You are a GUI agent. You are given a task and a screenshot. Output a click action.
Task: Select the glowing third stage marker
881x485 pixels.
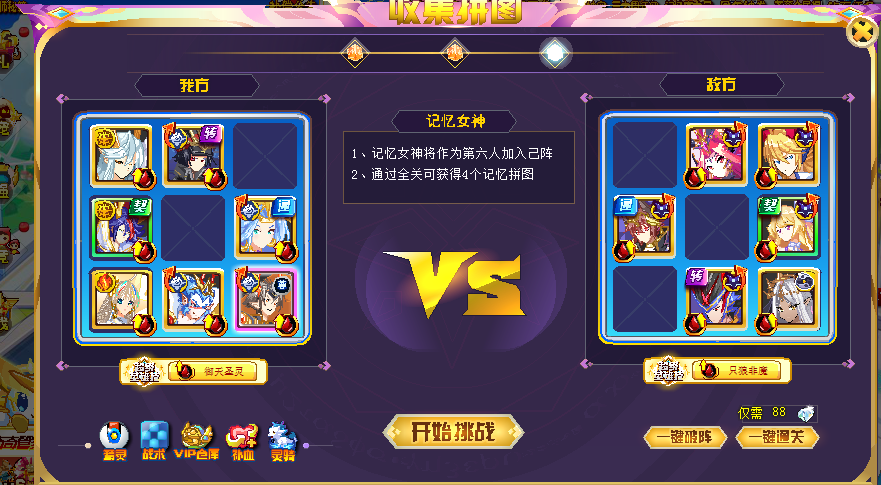coord(555,53)
